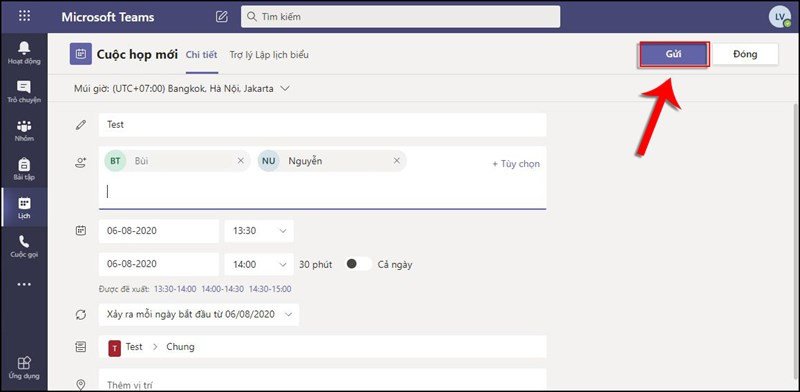Open Ứng dụng apps in sidebar

(x=24, y=368)
